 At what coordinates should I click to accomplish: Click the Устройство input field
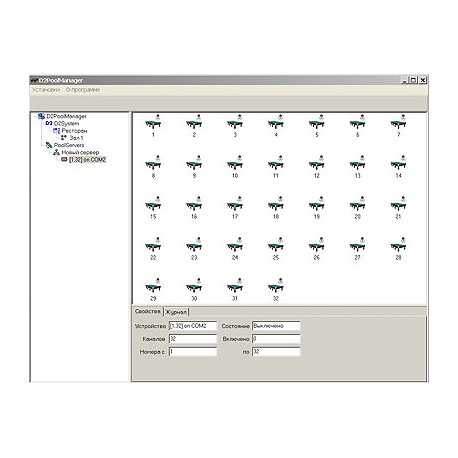[193, 326]
